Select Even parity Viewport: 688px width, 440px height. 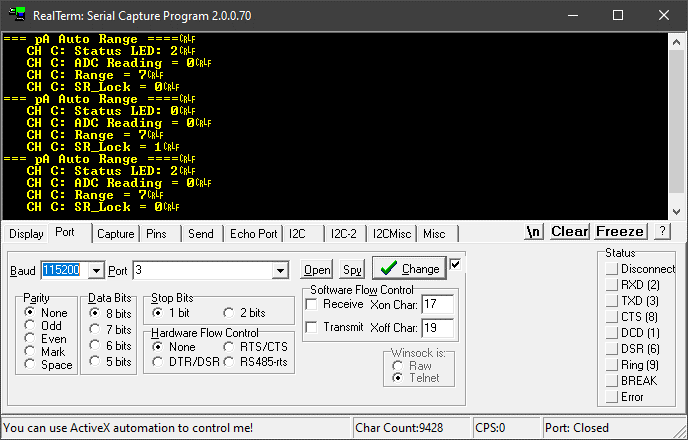pyautogui.click(x=30, y=338)
